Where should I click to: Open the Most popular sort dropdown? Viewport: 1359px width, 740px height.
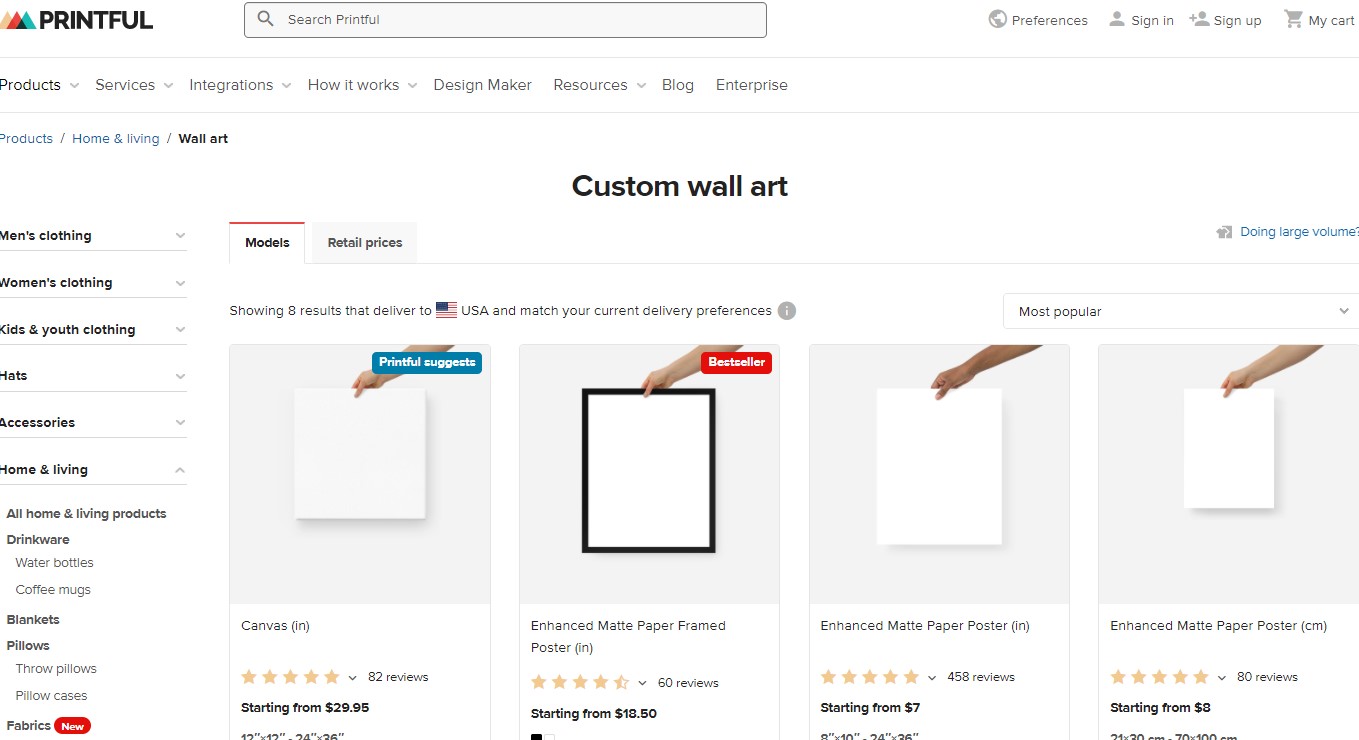pyautogui.click(x=1179, y=311)
